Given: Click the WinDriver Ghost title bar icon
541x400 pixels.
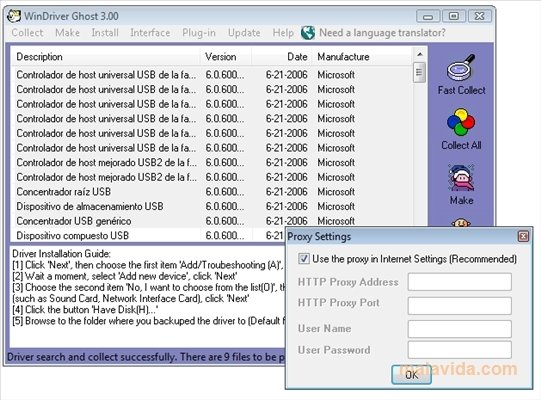Looking at the screenshot, I should 14,16.
